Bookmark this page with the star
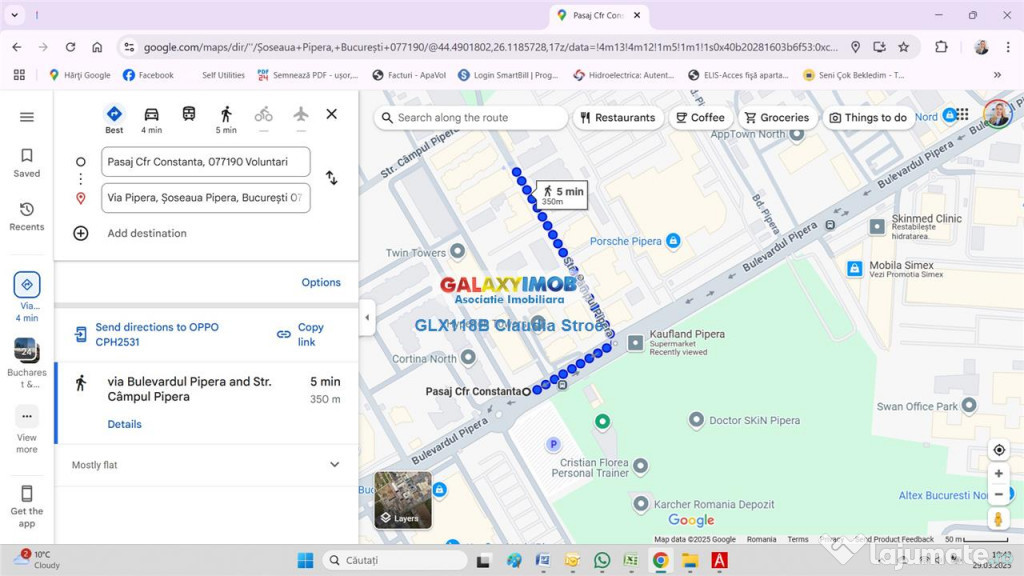Viewport: 1024px width, 576px height. pyautogui.click(x=904, y=47)
